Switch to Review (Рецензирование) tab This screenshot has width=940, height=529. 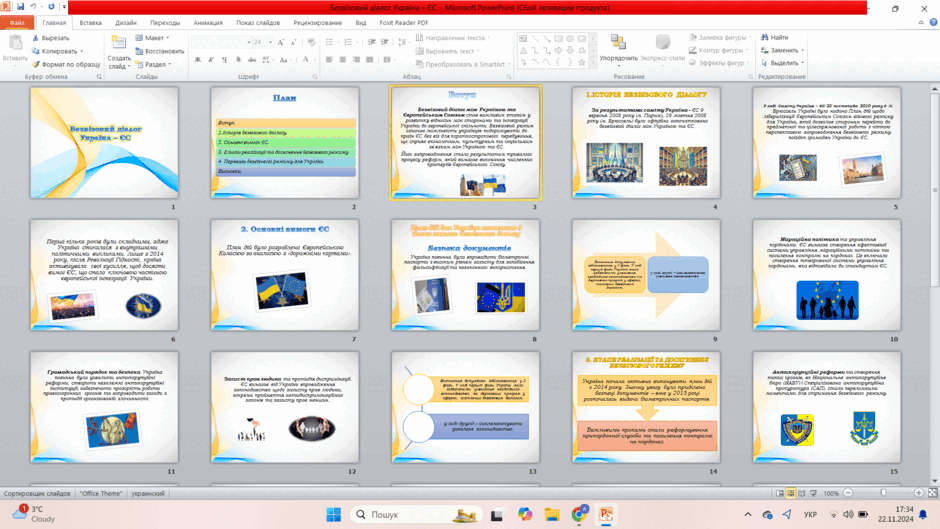pyautogui.click(x=318, y=23)
